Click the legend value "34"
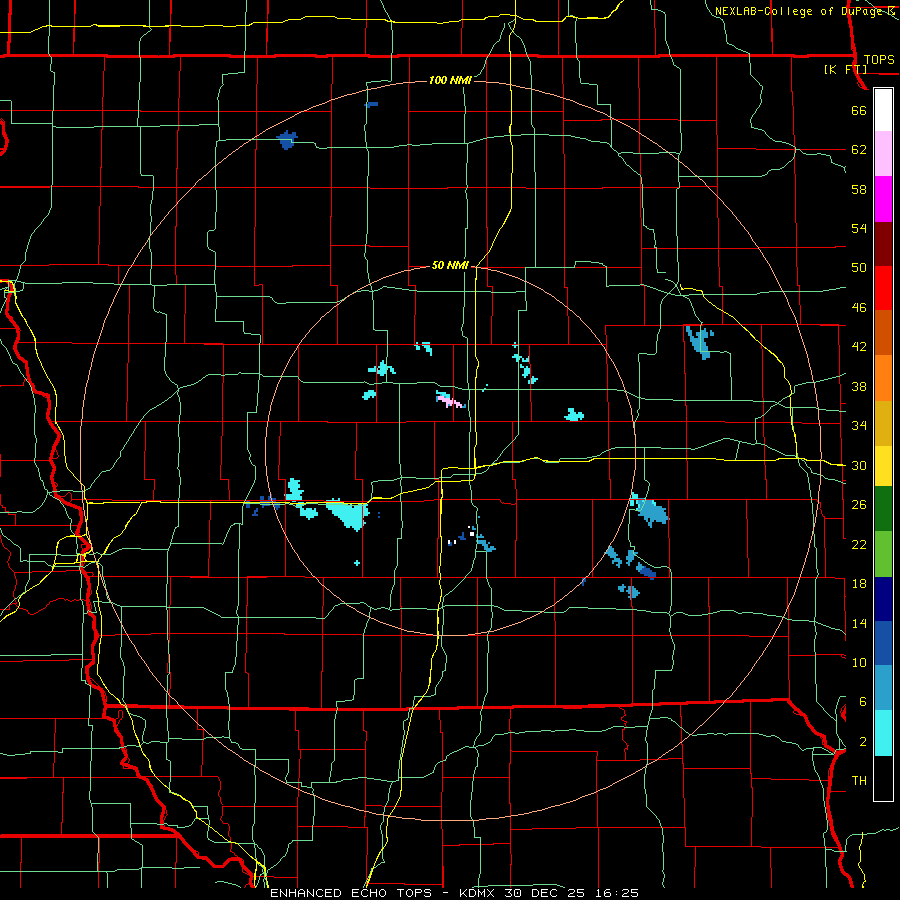900x900 pixels. (859, 426)
